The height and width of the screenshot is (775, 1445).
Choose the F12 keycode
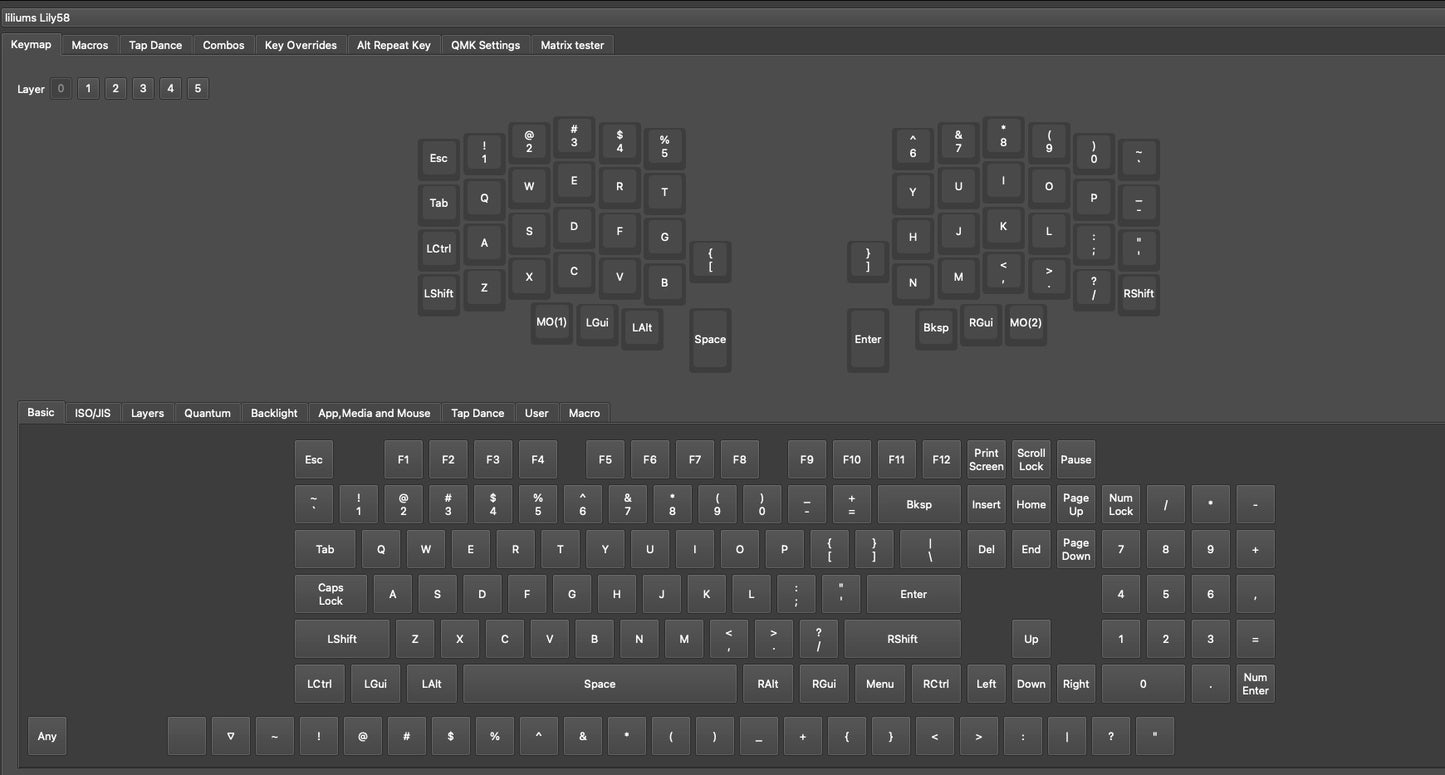pos(941,460)
